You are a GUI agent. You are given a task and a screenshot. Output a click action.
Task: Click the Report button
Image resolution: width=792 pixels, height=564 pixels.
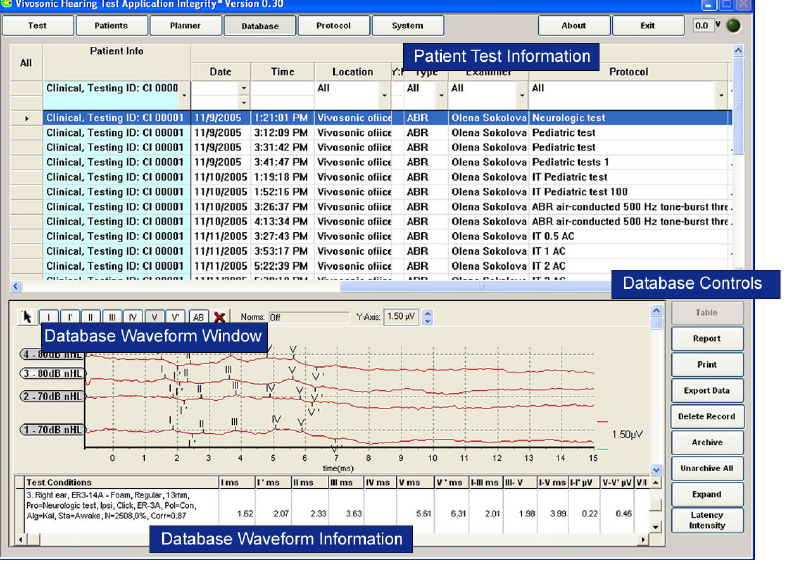[x=707, y=338]
